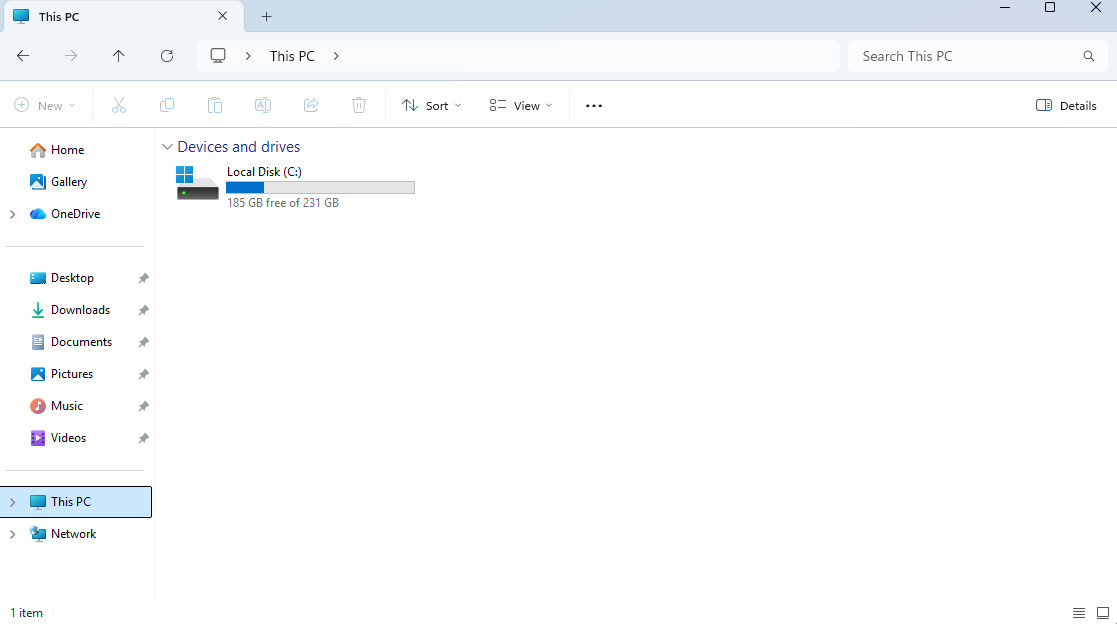Click chevron before This PC in address bar

(x=248, y=56)
